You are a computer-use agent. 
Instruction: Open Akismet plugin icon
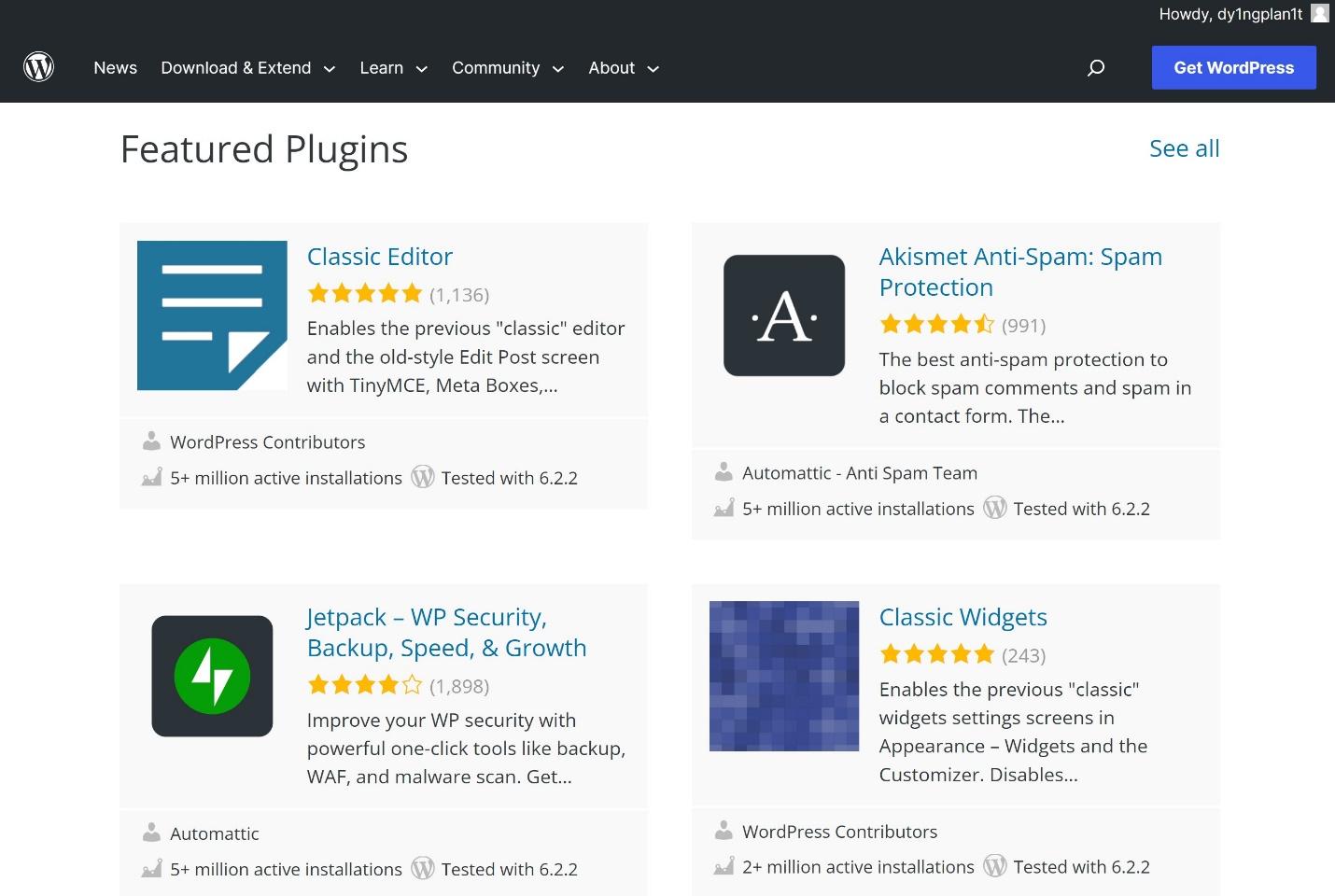(x=784, y=315)
